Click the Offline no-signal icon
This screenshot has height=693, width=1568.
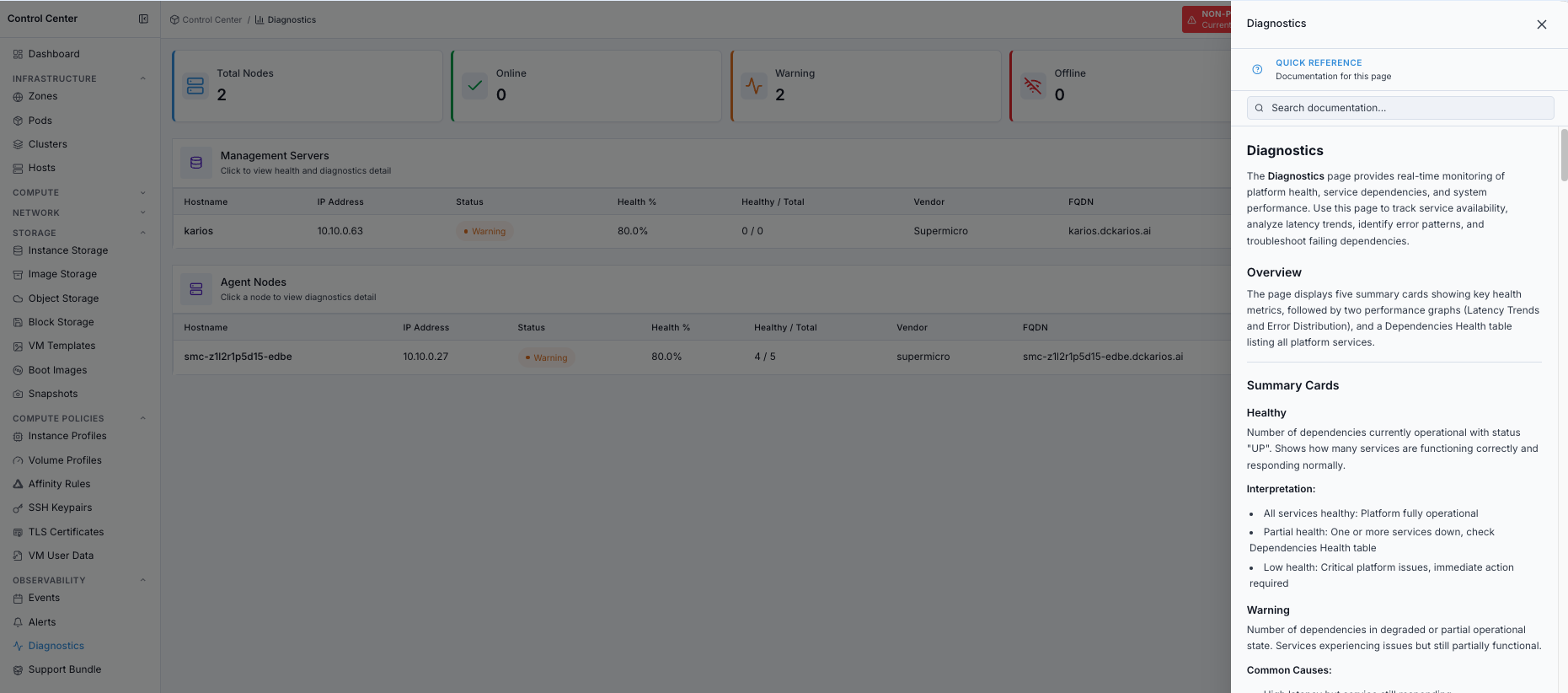click(1033, 86)
